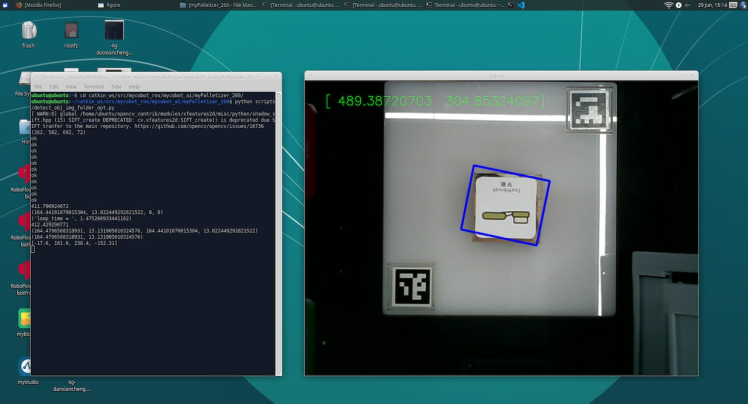
Task: Open the terminal Edit menu
Action: click(x=55, y=87)
